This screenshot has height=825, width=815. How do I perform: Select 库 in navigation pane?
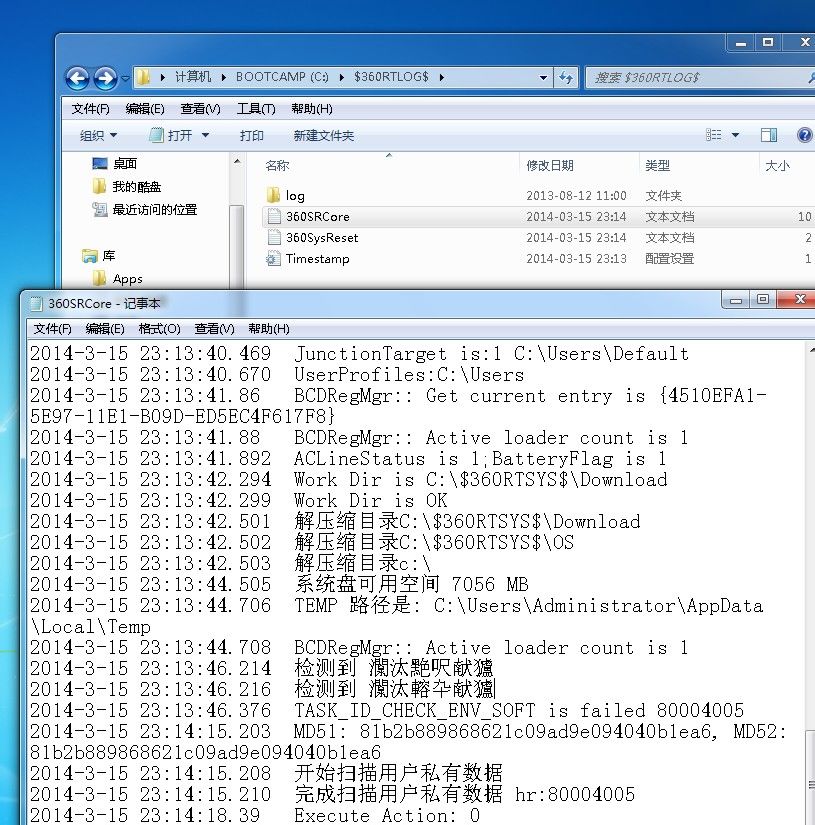tap(98, 256)
